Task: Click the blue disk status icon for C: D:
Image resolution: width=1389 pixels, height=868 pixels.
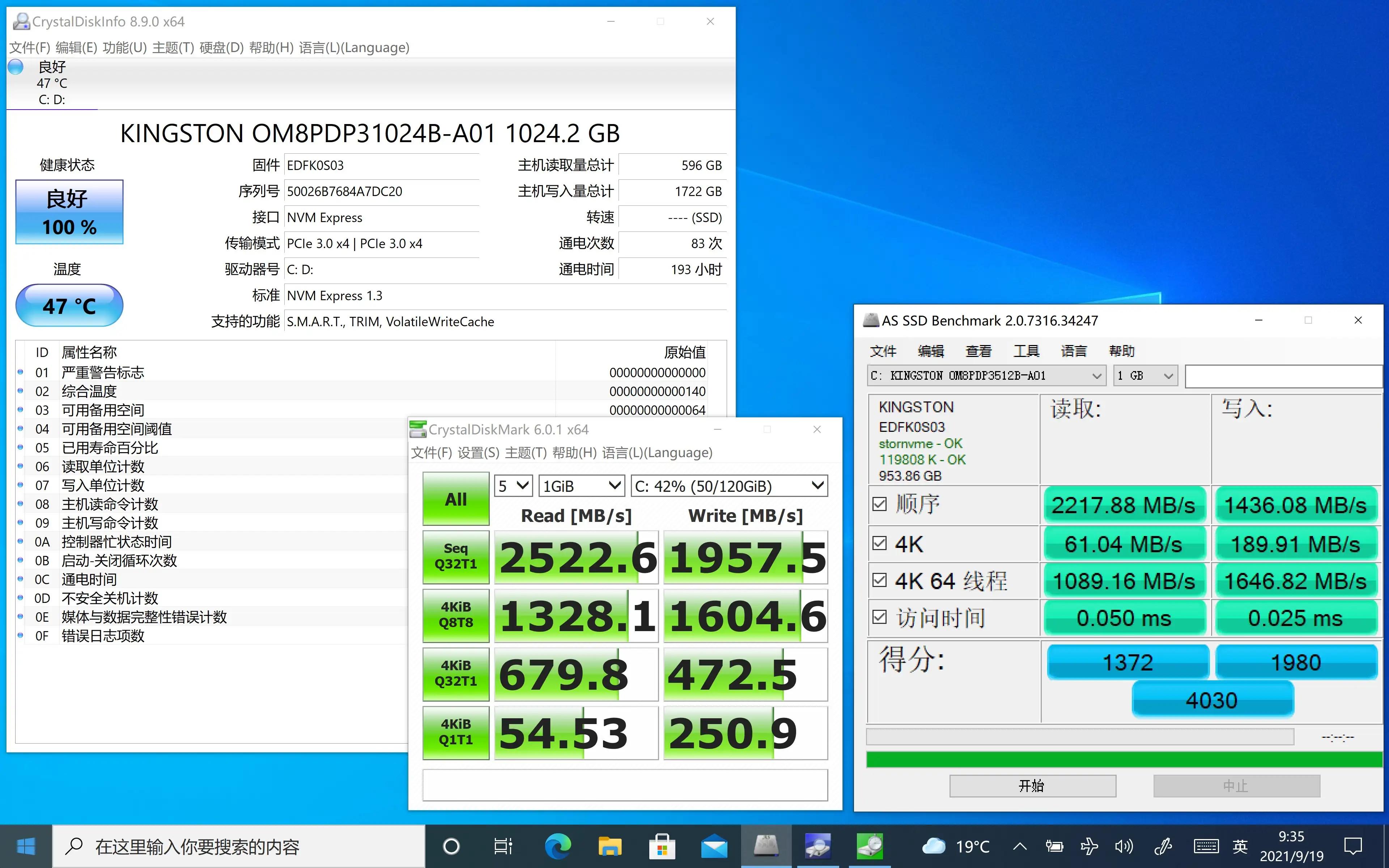Action: [16, 67]
